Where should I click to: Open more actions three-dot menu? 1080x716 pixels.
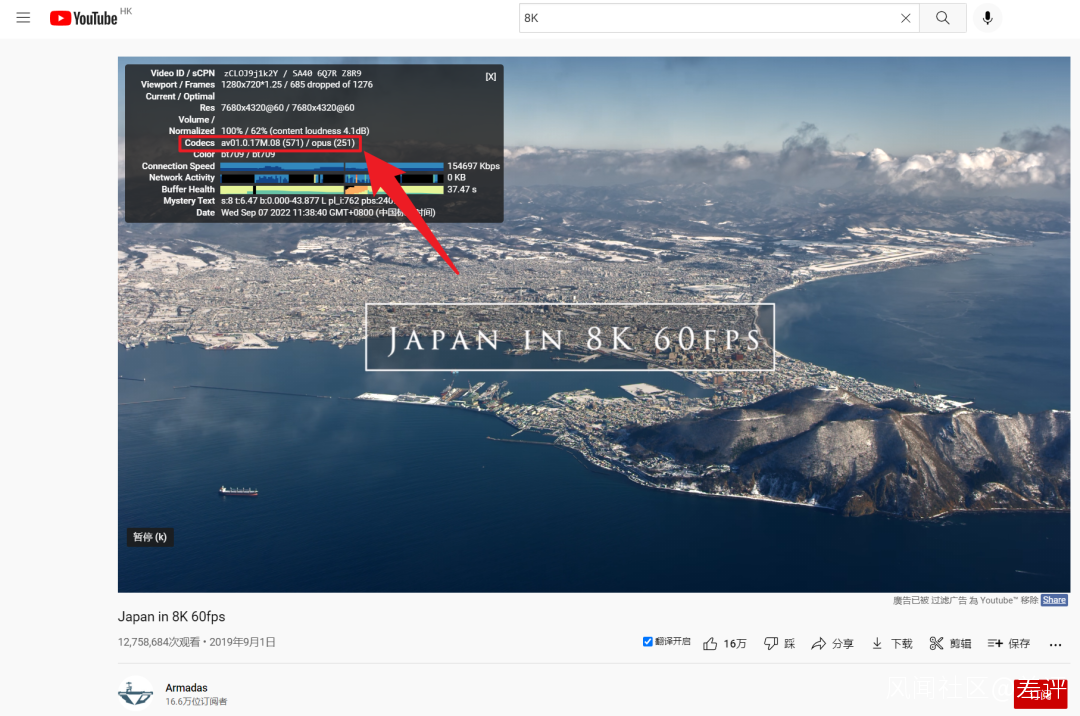point(1055,644)
